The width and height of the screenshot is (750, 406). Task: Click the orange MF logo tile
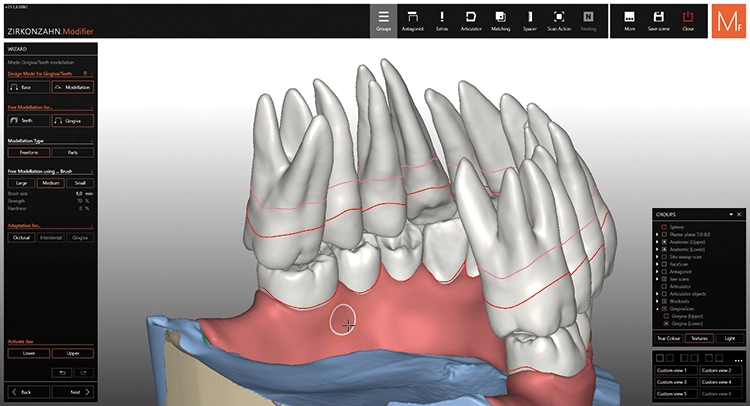coord(728,21)
